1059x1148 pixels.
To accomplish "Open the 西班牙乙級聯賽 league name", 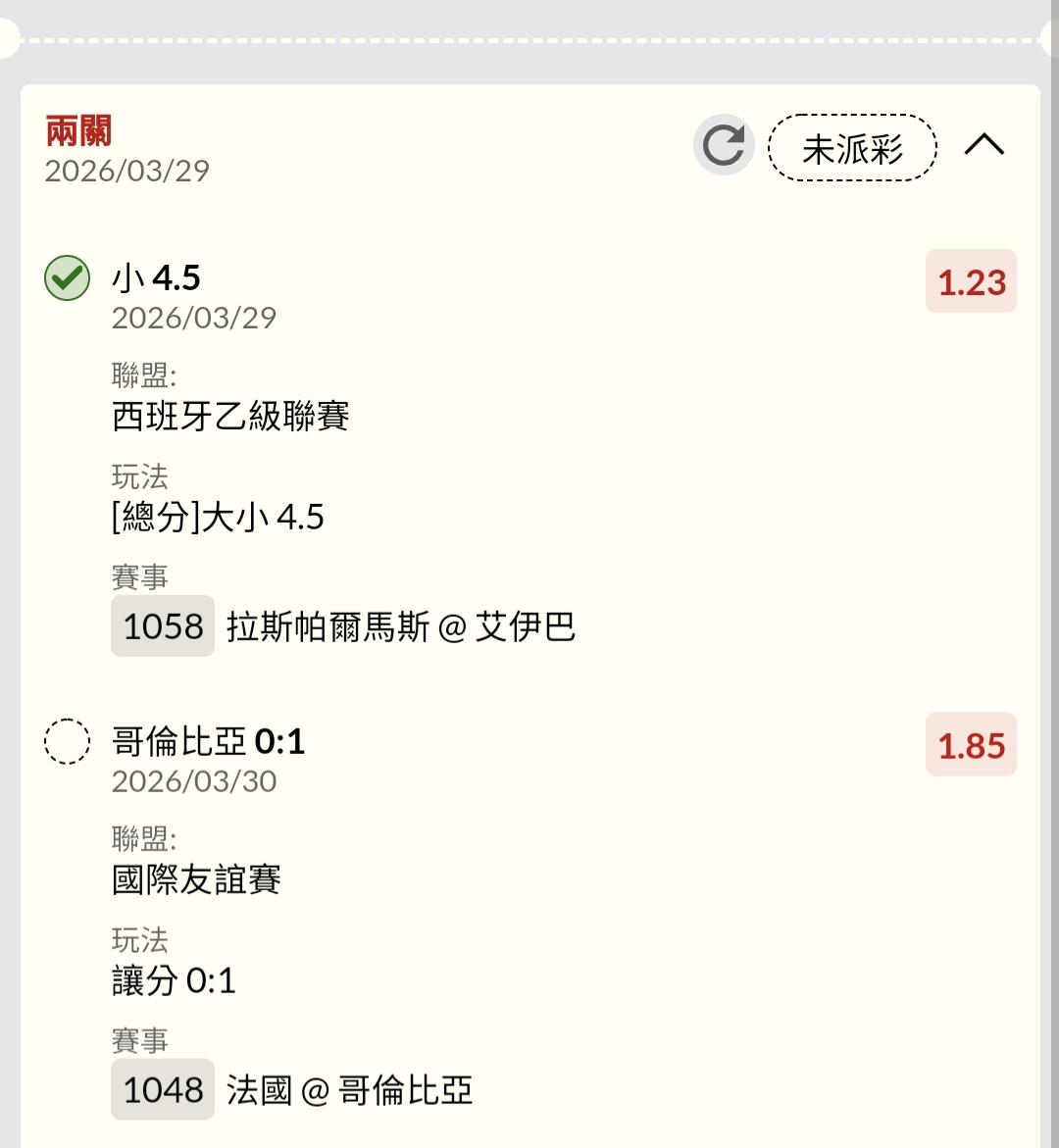I will 230,417.
